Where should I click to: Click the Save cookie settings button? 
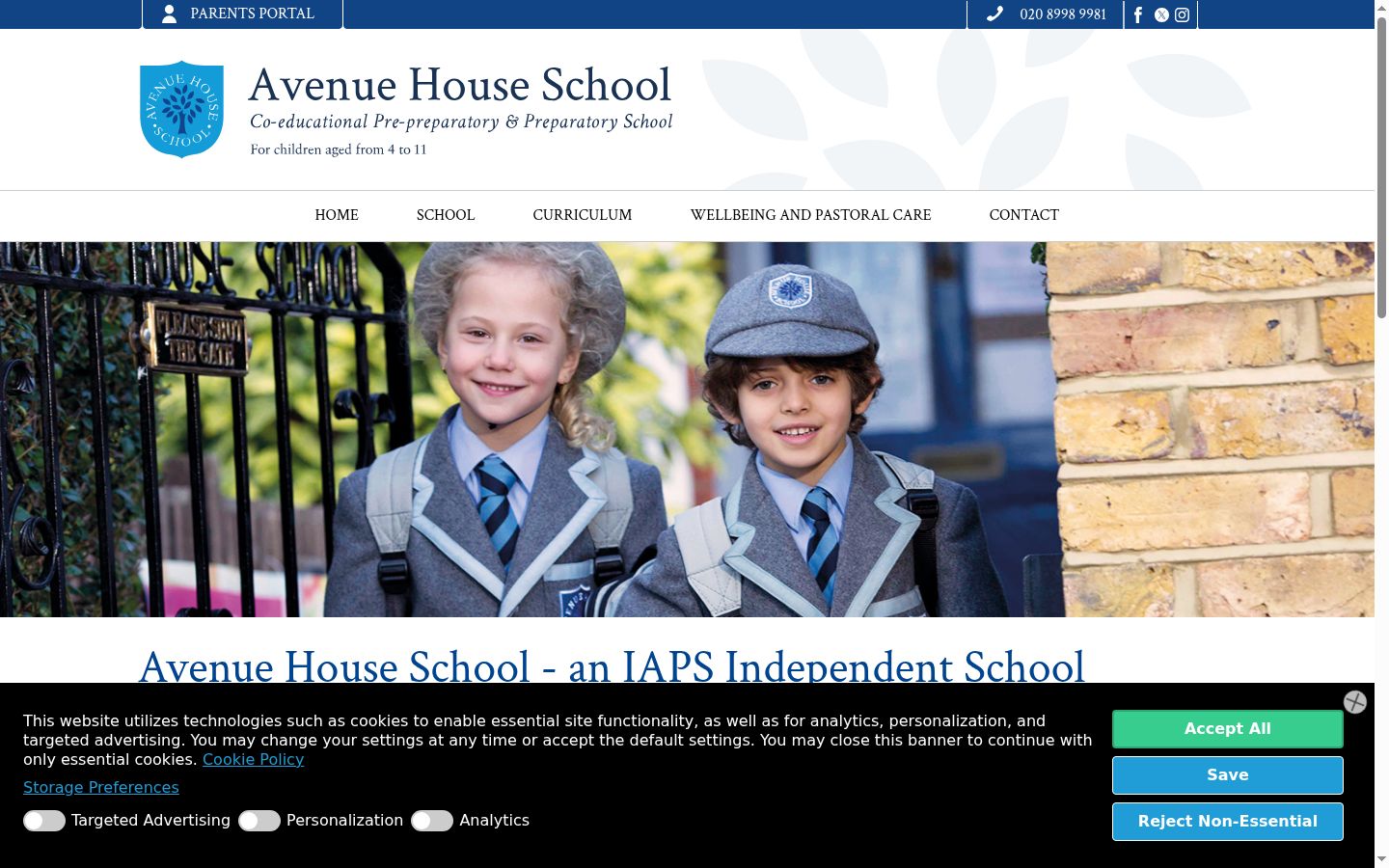click(1228, 775)
